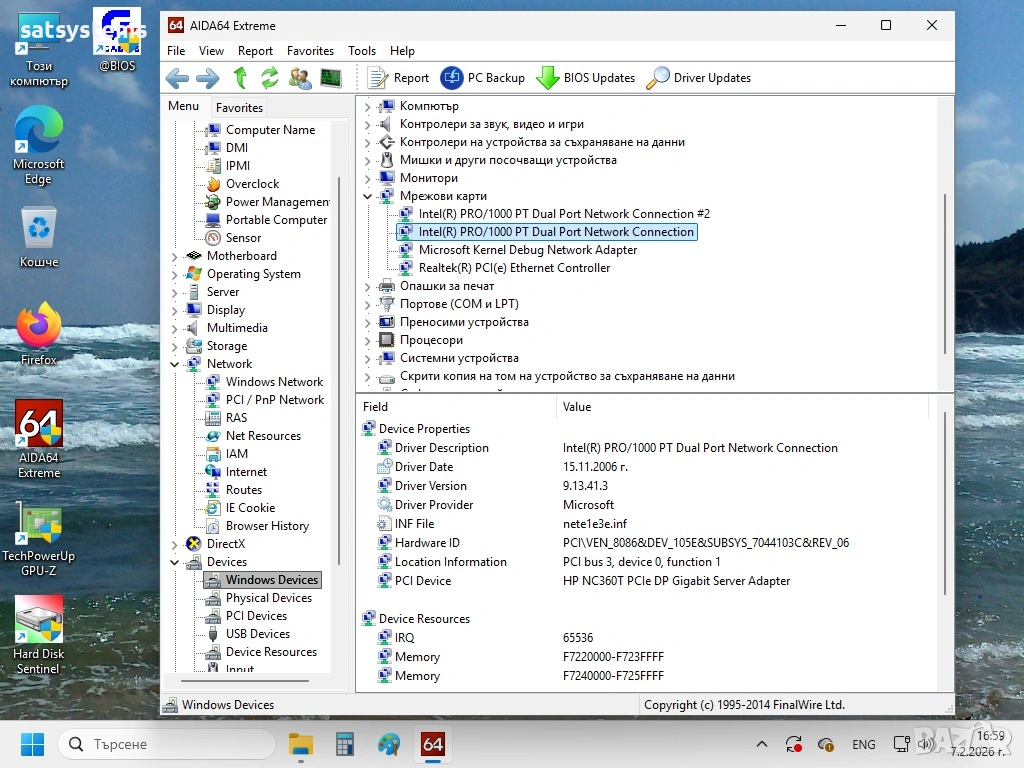Open Driver Updates magnifier button
This screenshot has width=1024, height=768.
[x=699, y=78]
